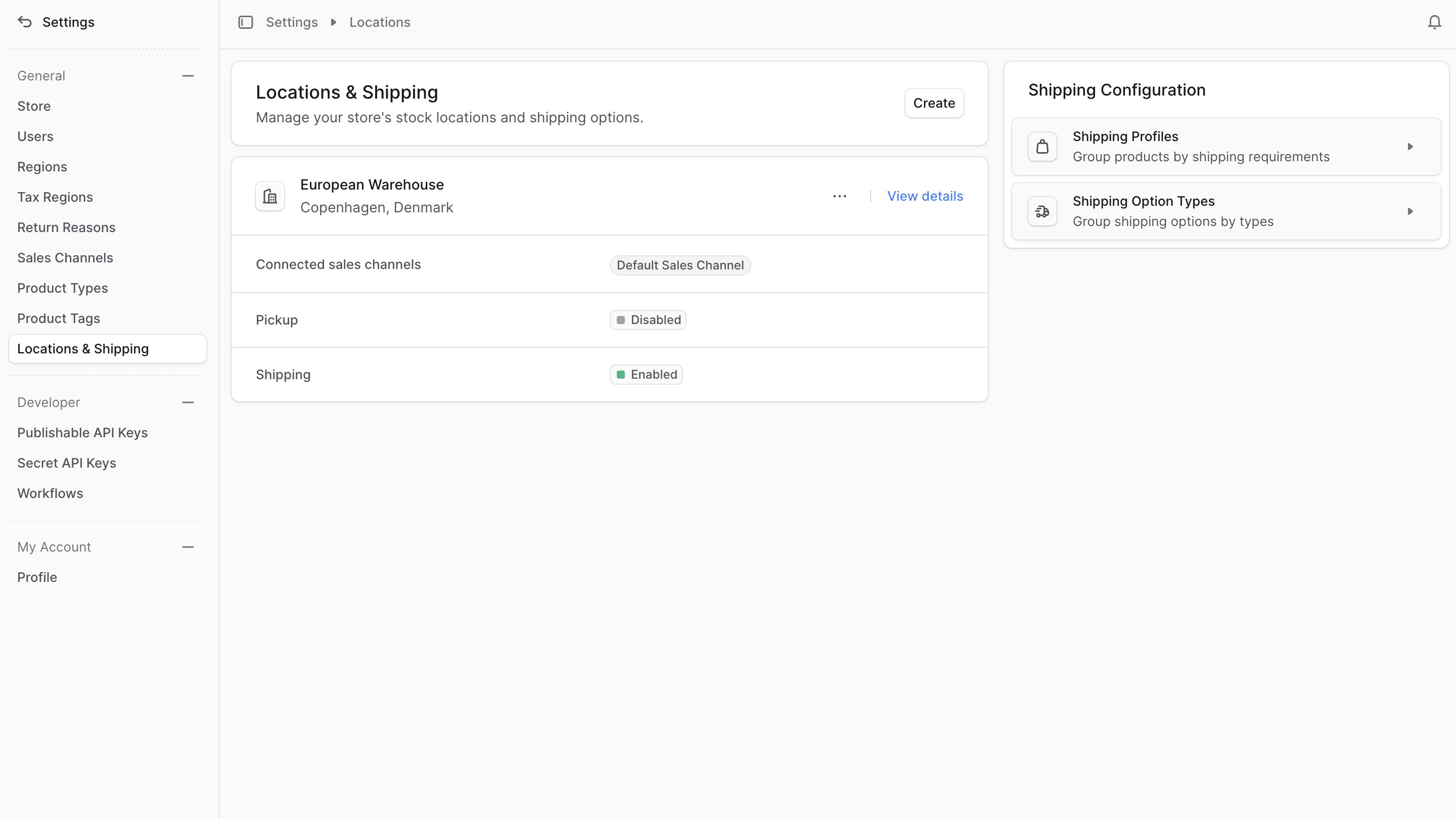
Task: Click the Enabled status badge for Shipping
Action: (x=646, y=374)
